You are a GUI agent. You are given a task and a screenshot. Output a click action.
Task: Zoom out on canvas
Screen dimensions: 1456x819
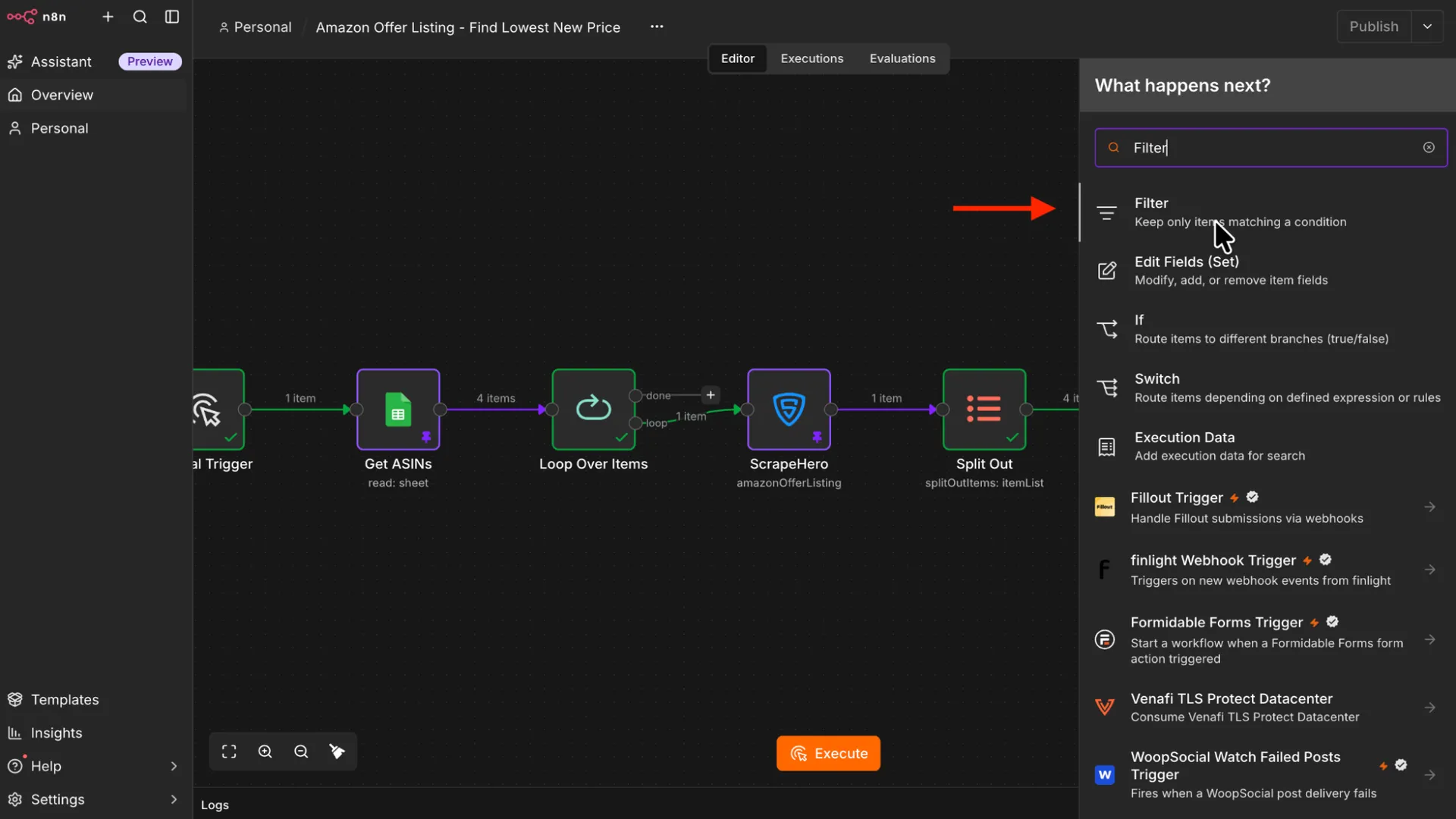point(301,752)
